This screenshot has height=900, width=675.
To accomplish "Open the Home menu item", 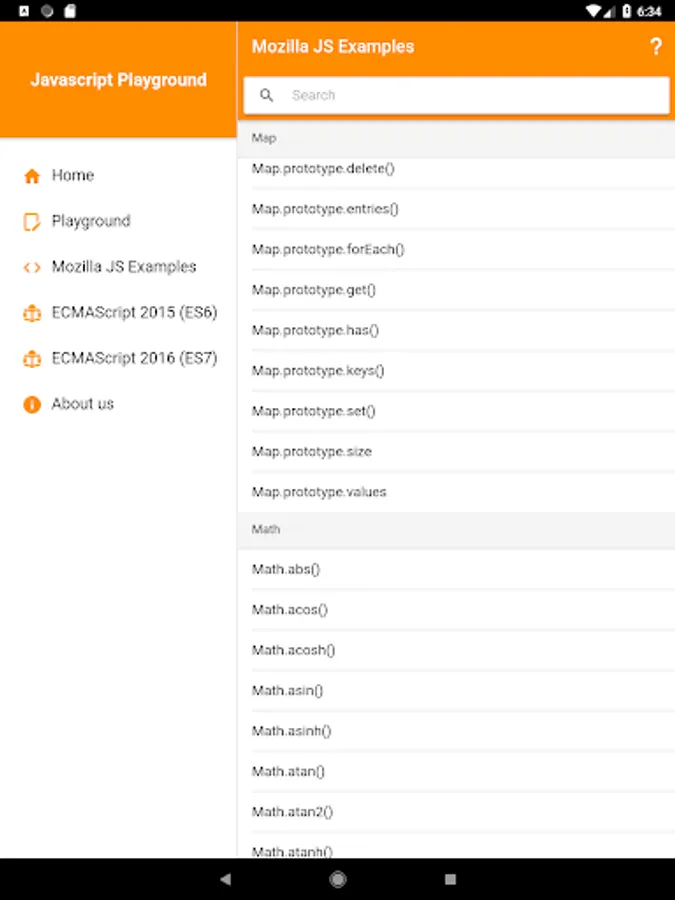I will [118, 176].
